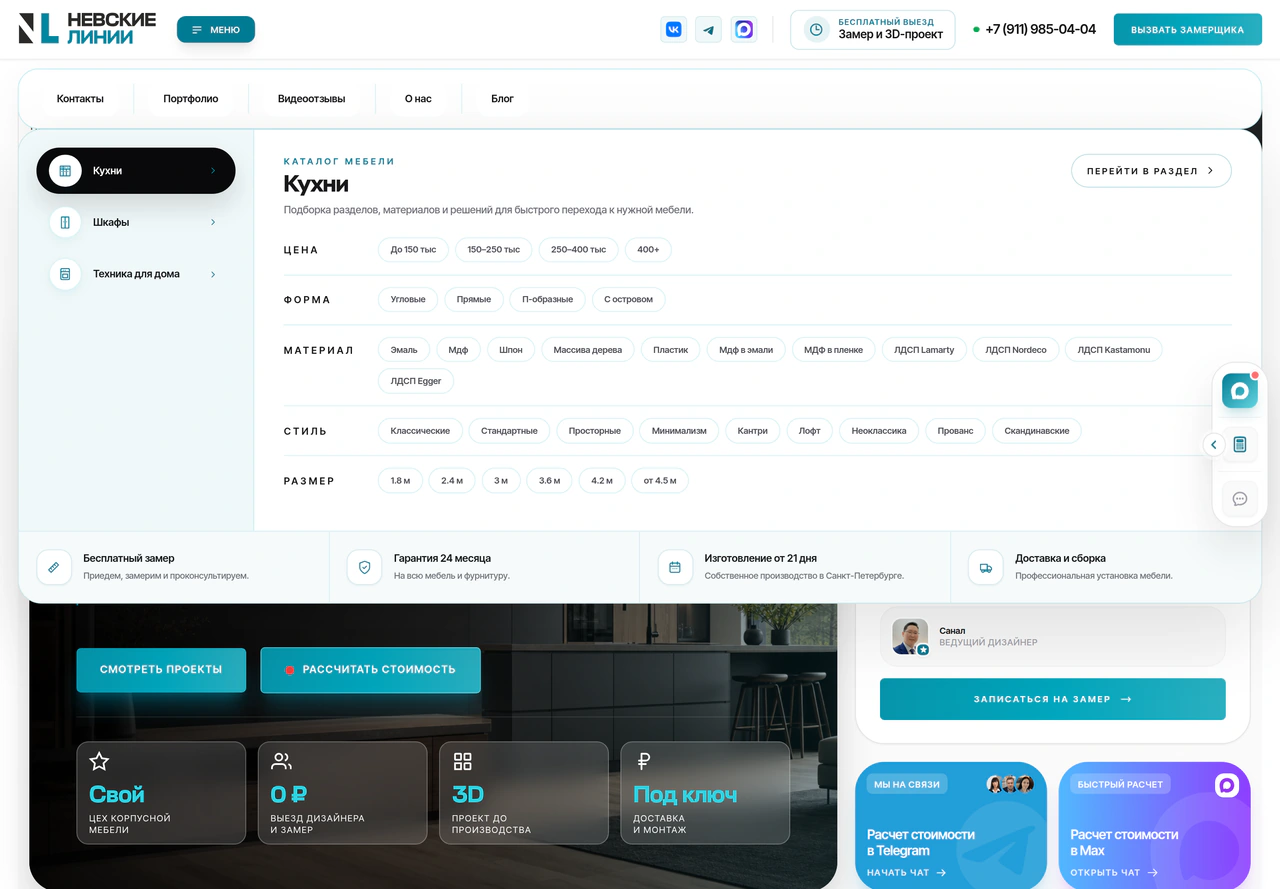The width and height of the screenshot is (1280, 889).
Task: Click the Кухни category icon
Action: tap(65, 171)
